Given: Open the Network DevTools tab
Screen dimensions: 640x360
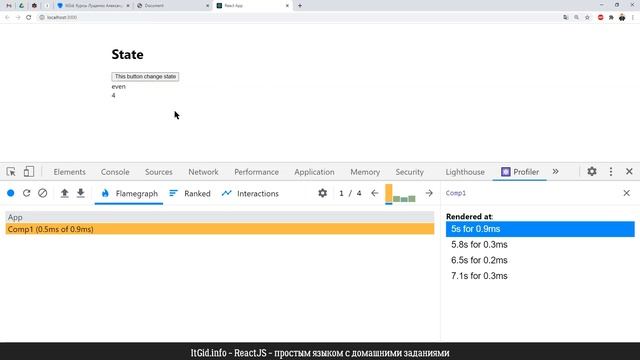Looking at the screenshot, I should (x=203, y=172).
